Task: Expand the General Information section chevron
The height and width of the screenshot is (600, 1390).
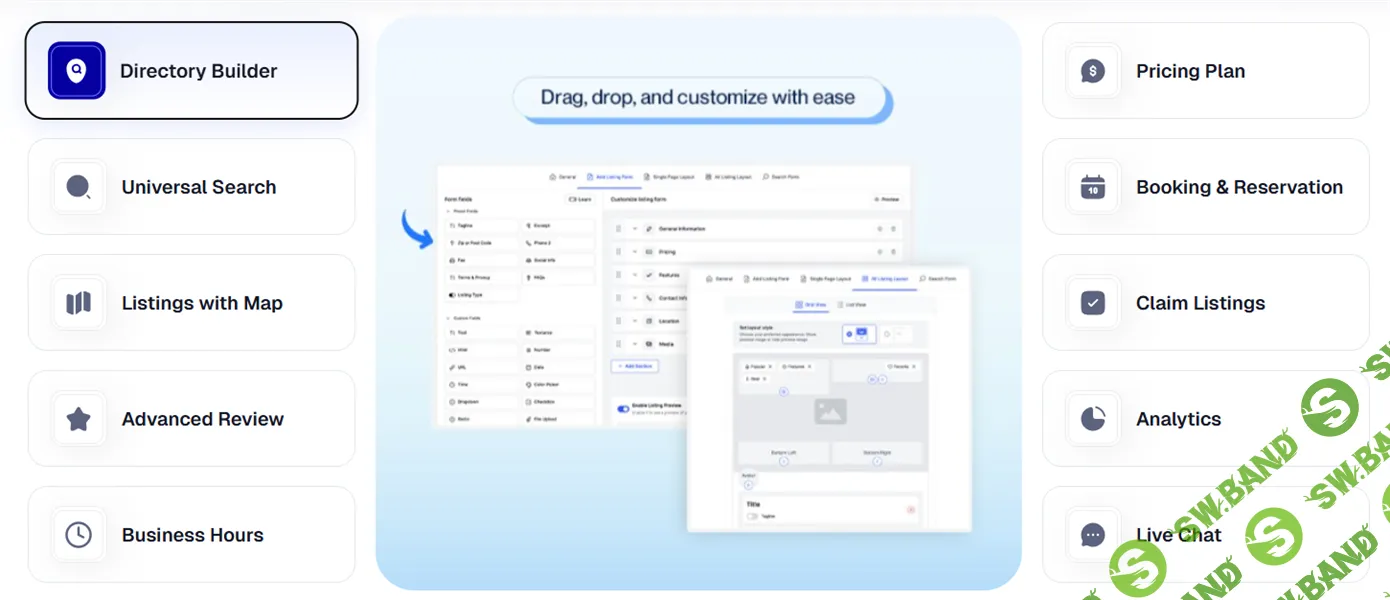Action: point(635,229)
